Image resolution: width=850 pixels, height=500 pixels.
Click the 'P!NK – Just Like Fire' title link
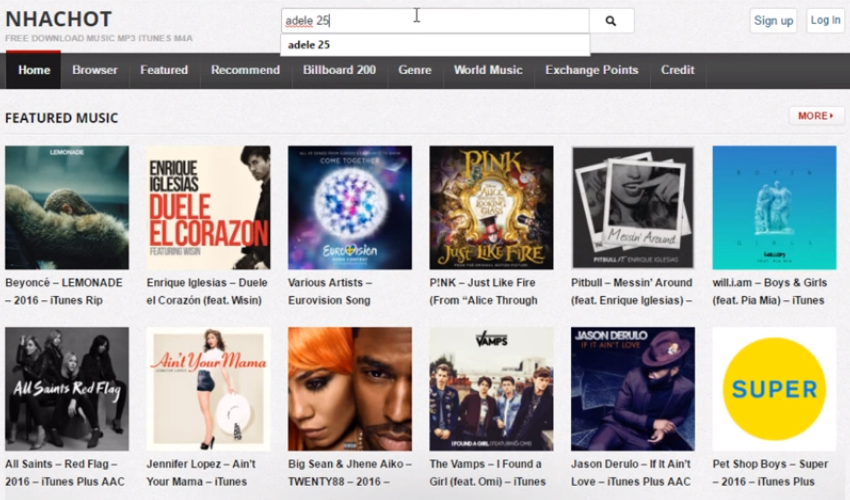[x=484, y=291]
